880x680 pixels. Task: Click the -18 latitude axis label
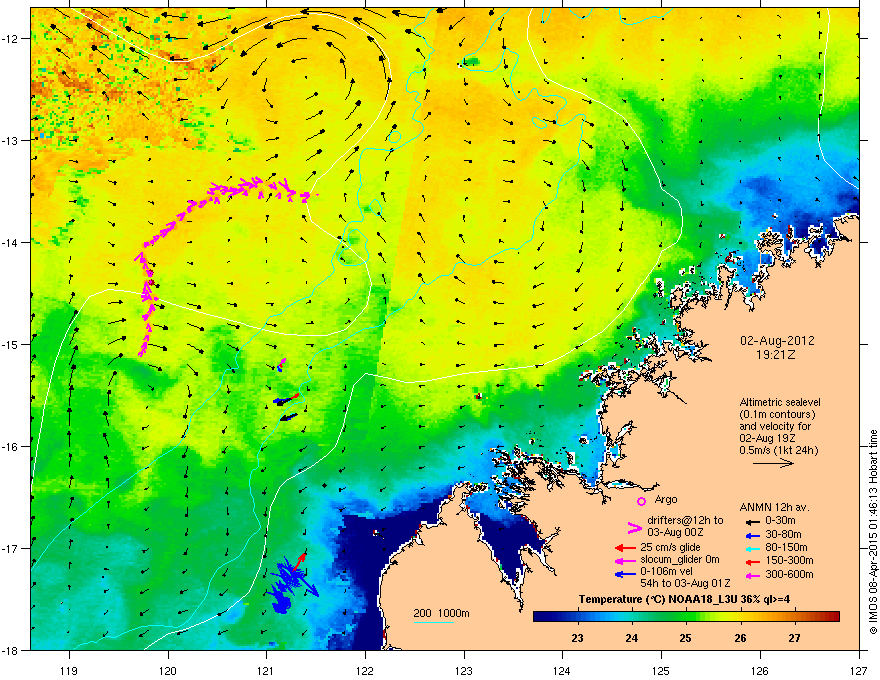point(11,651)
